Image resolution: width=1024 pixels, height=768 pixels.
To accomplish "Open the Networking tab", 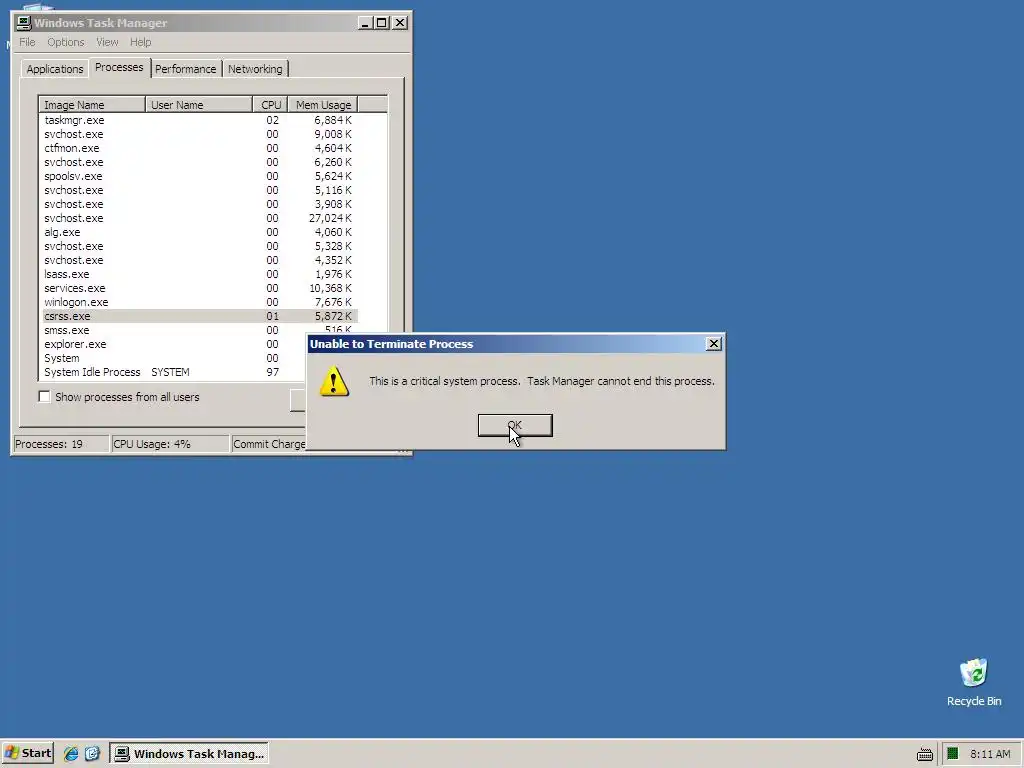I will click(x=255, y=69).
